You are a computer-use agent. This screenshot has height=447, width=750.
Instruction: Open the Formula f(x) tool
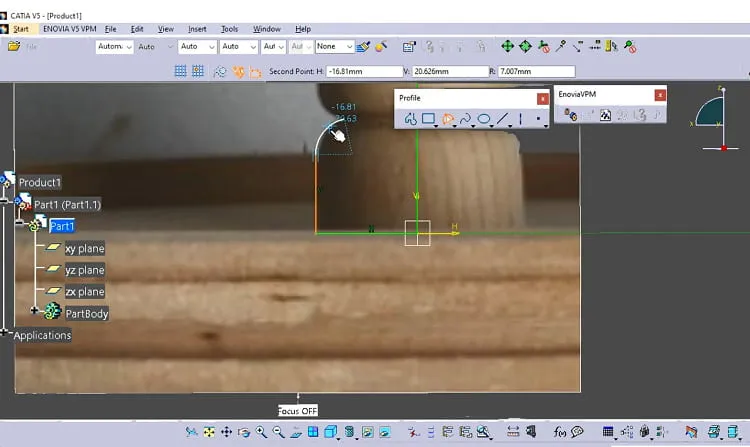tap(559, 432)
